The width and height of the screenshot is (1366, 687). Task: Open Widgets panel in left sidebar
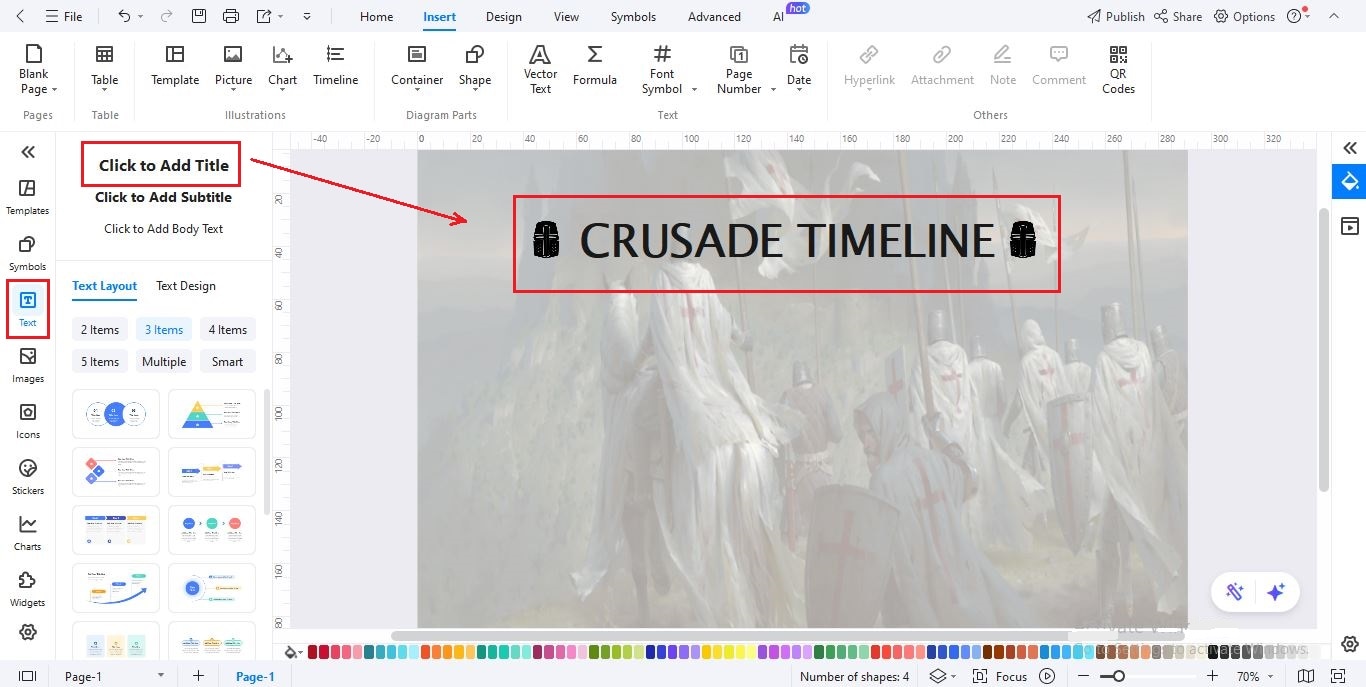(x=27, y=589)
